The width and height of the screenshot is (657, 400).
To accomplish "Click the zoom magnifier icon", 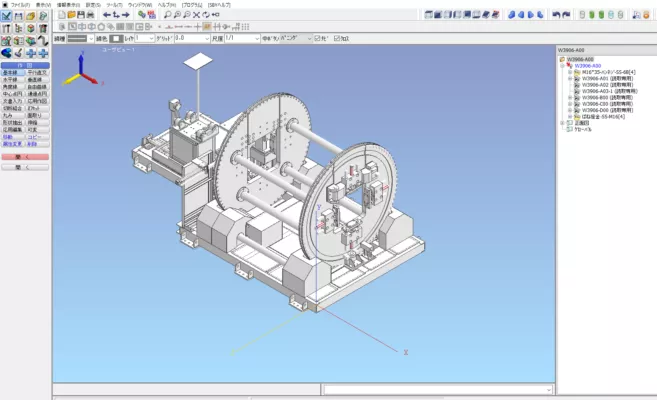I will pyautogui.click(x=168, y=16).
